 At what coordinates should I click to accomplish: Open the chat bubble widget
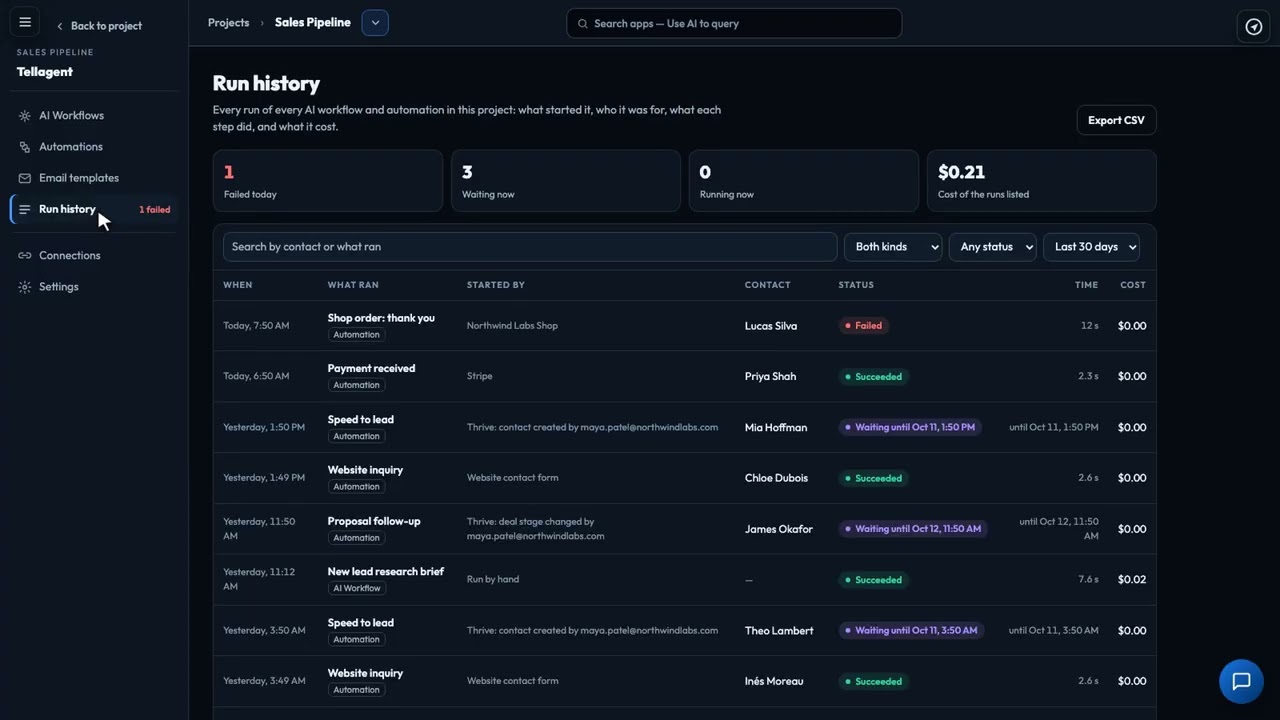(x=1241, y=682)
